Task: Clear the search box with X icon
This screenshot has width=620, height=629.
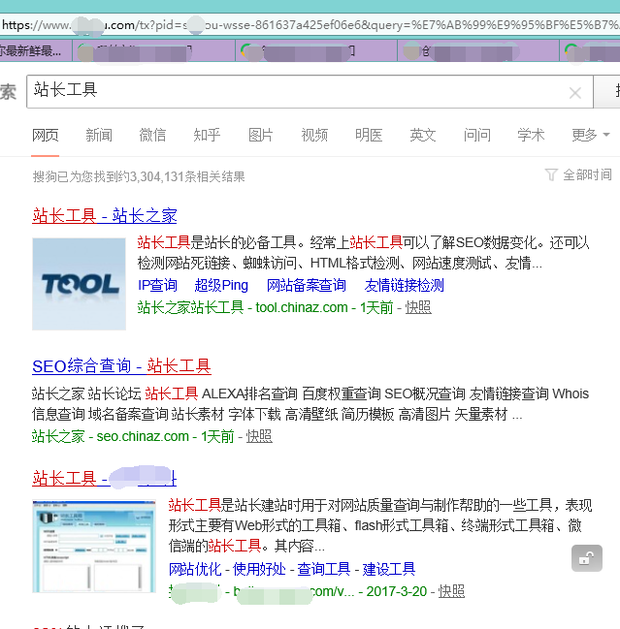Action: (x=575, y=93)
